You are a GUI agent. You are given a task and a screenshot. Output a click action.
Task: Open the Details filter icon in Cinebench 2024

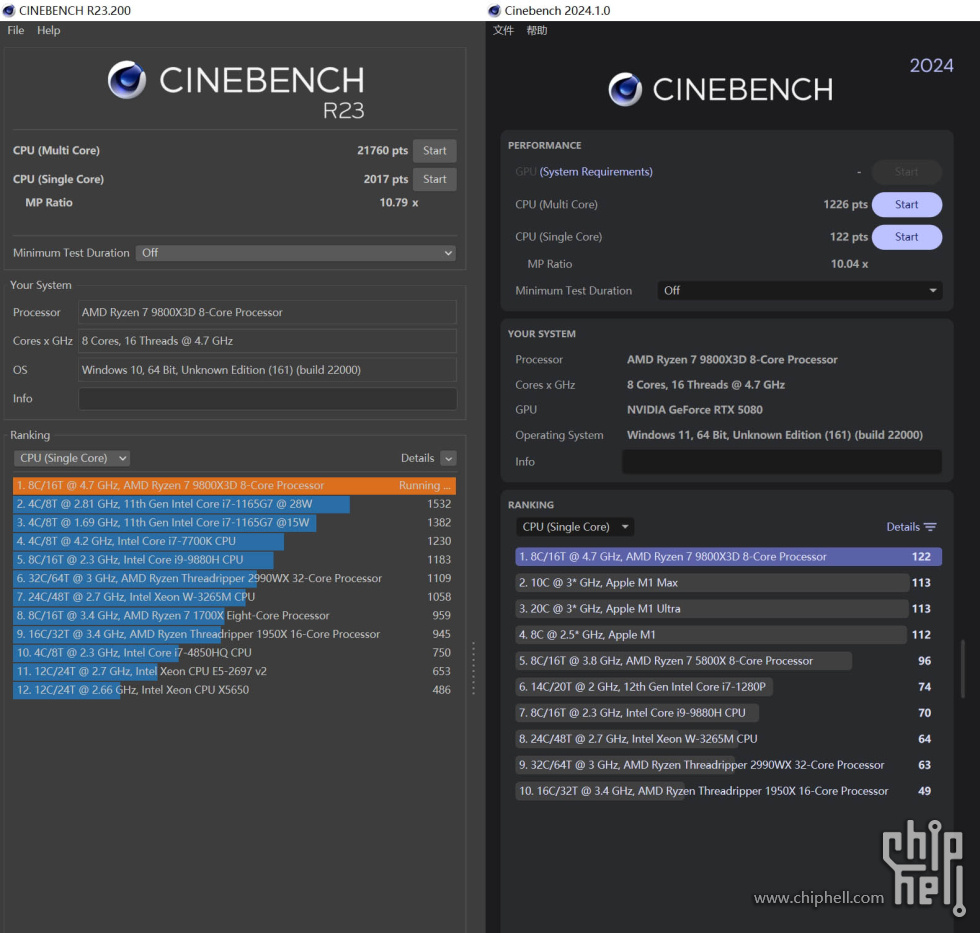pyautogui.click(x=930, y=527)
